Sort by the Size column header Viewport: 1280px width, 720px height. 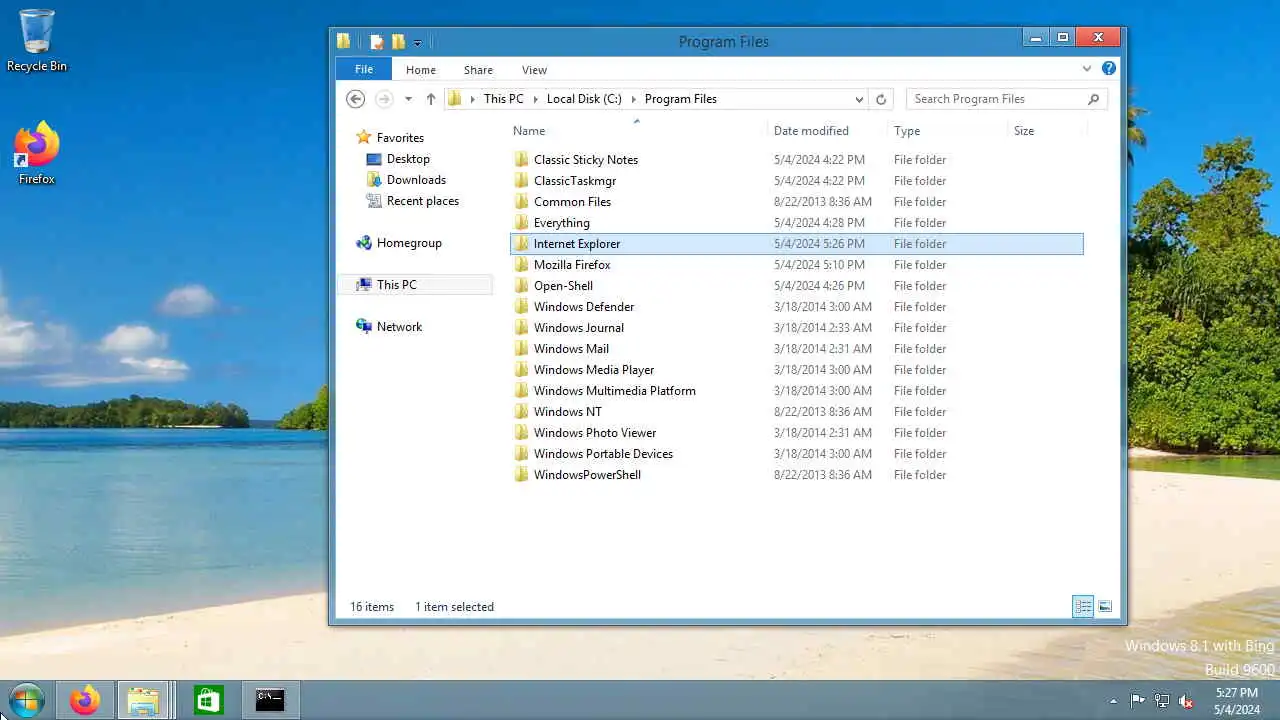pyautogui.click(x=1024, y=131)
